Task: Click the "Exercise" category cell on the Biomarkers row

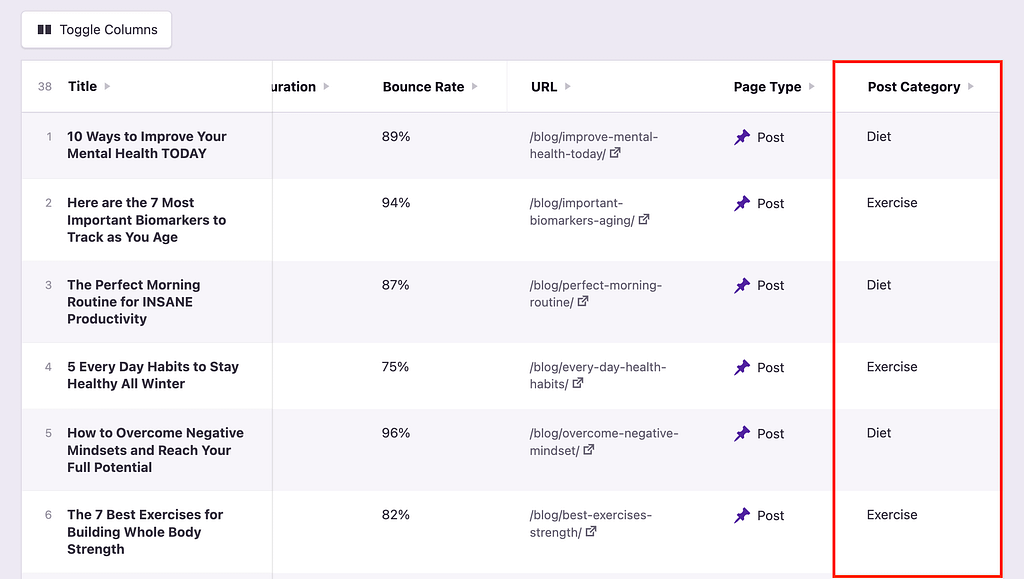Action: (x=892, y=203)
